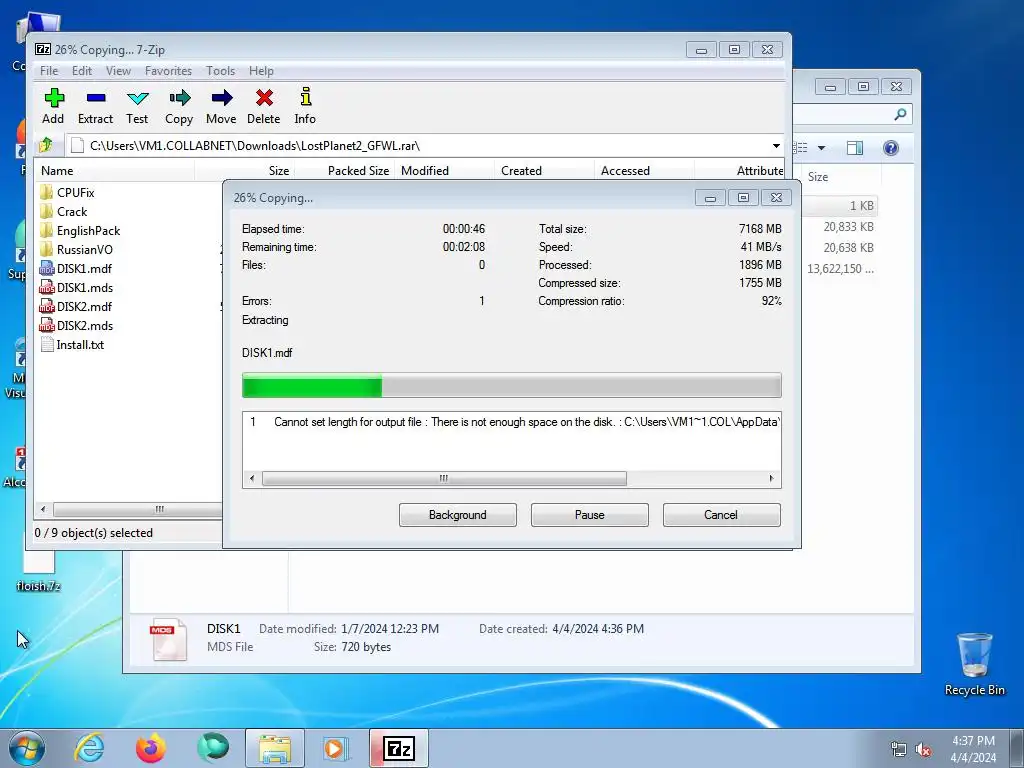The height and width of the screenshot is (768, 1024).
Task: Click the green copying progress bar
Action: point(312,385)
